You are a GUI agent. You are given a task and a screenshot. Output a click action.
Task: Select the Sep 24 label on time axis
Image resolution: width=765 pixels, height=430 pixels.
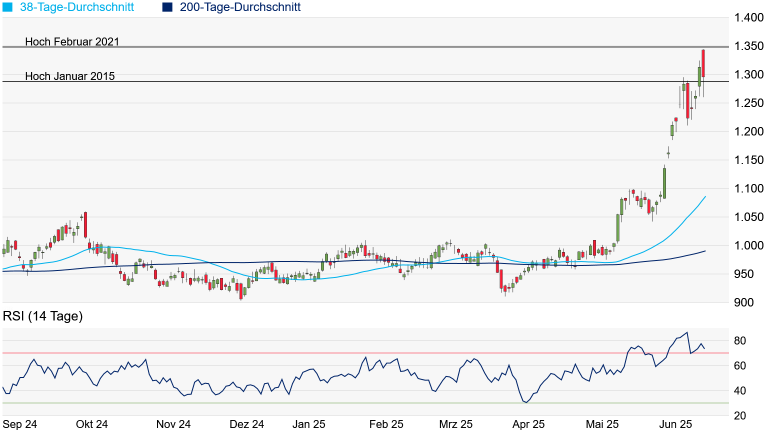pyautogui.click(x=22, y=424)
